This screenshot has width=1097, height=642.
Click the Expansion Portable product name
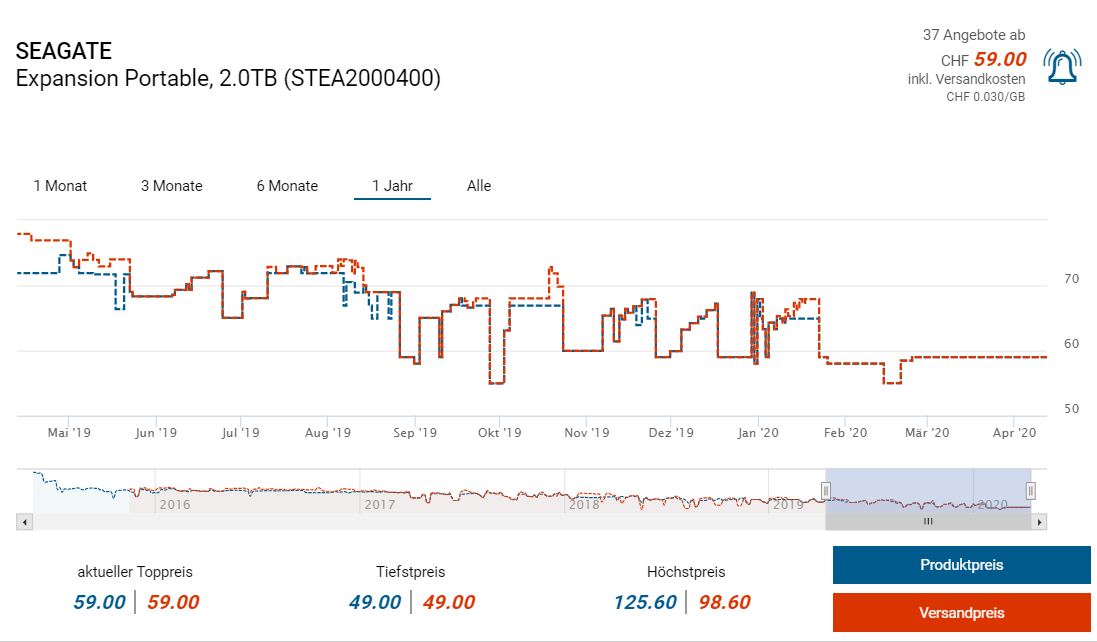[228, 79]
